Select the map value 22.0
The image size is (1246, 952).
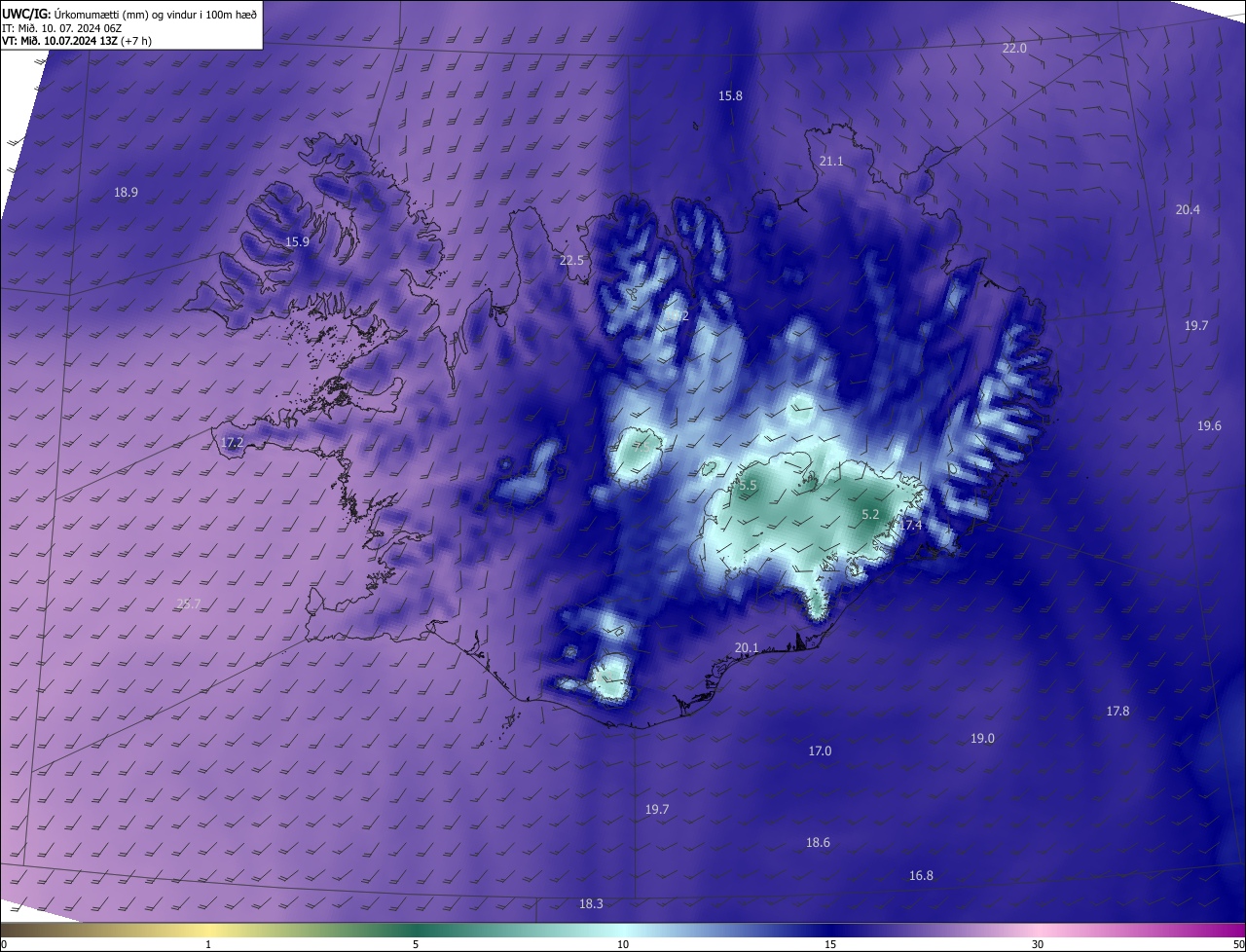(1014, 48)
